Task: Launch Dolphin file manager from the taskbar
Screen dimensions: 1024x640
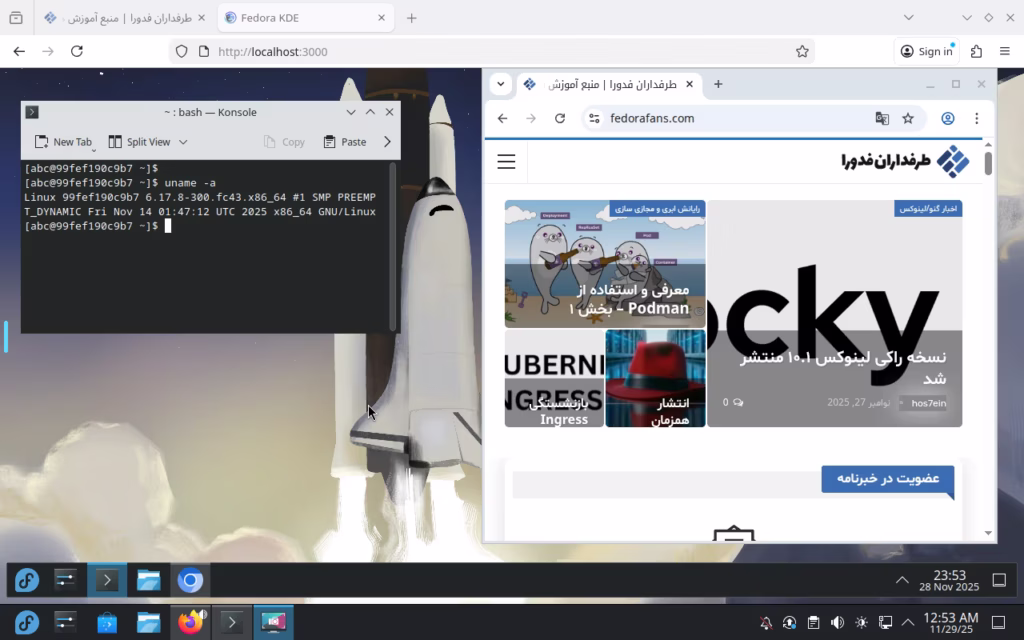Action: coord(149,621)
